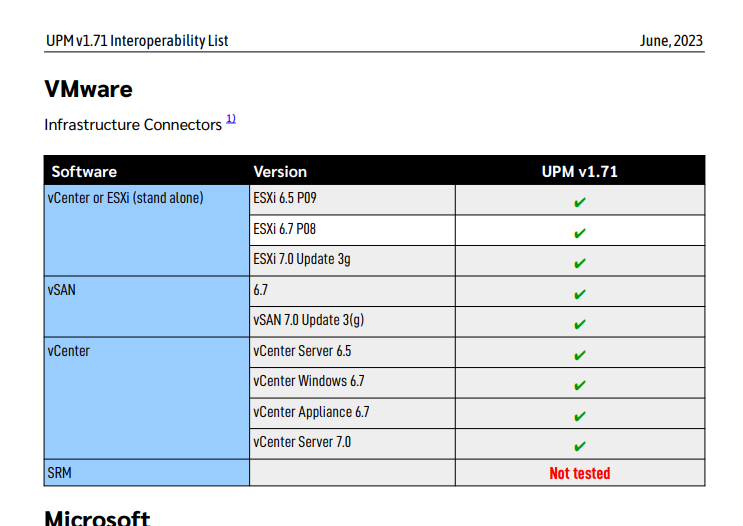Click green checkmark for ESXi 6.5 P09
This screenshot has height=526, width=743.
(580, 202)
